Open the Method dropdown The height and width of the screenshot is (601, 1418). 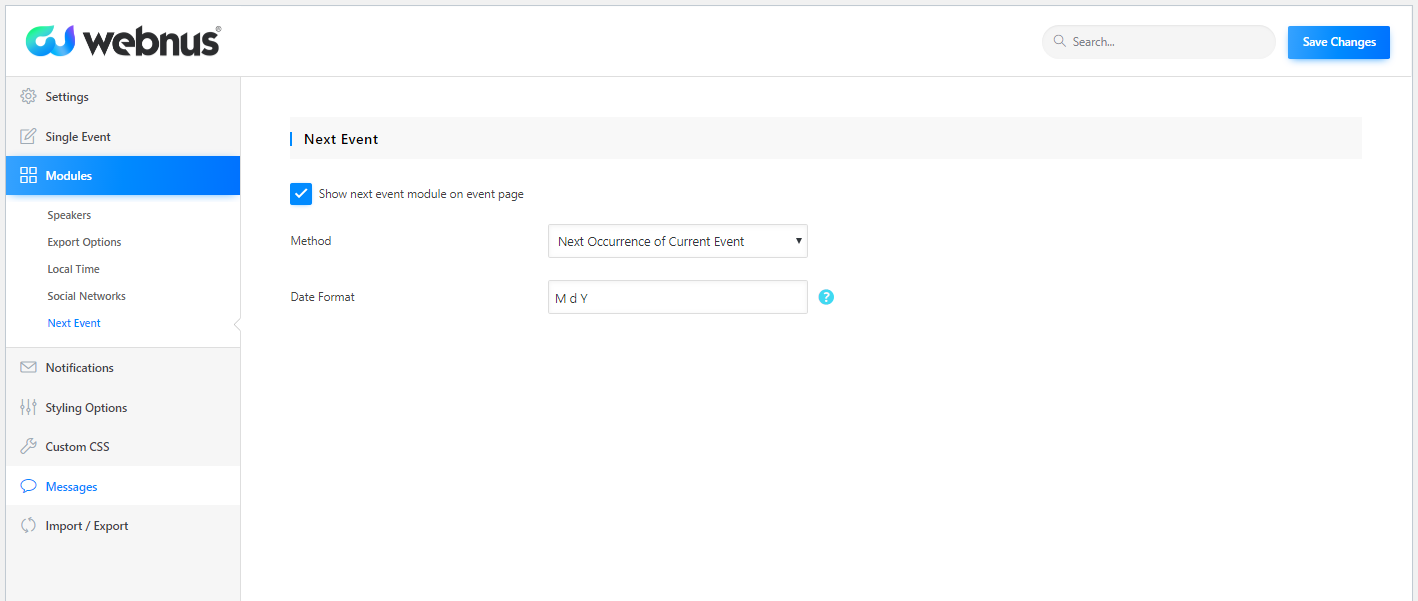[x=677, y=241]
